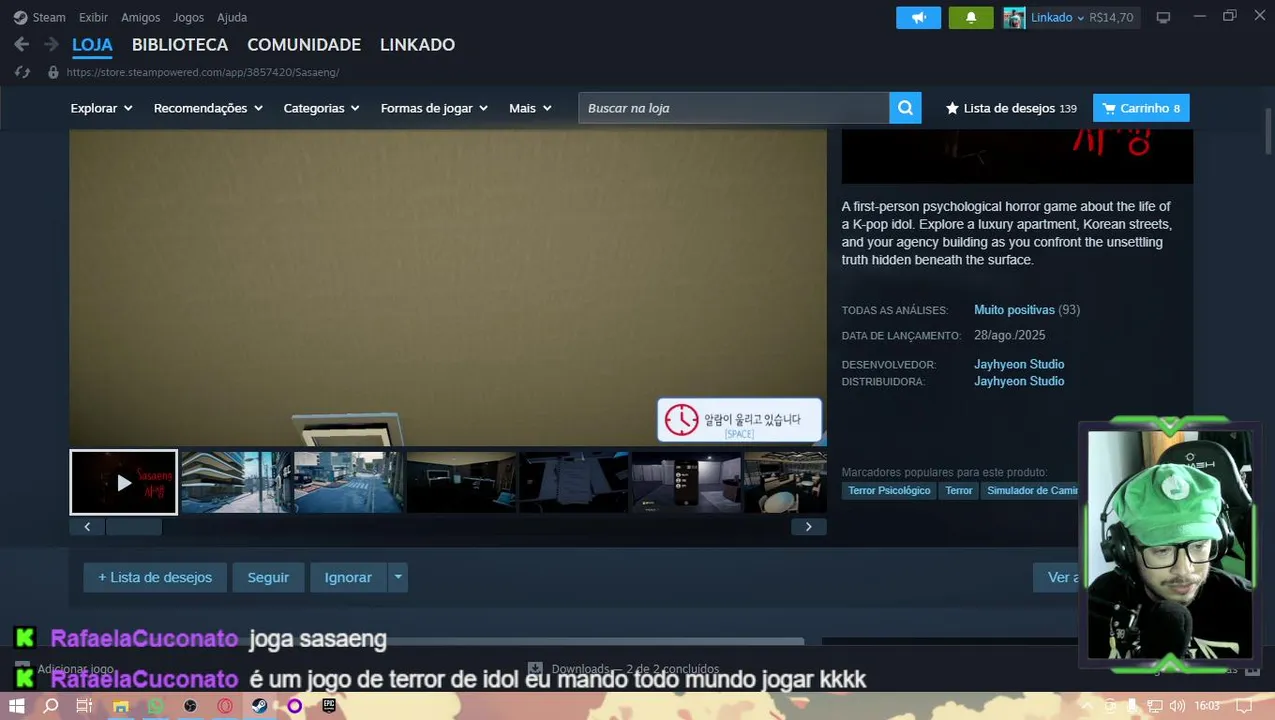
Task: Click the Buscar na loja field
Action: 734,108
